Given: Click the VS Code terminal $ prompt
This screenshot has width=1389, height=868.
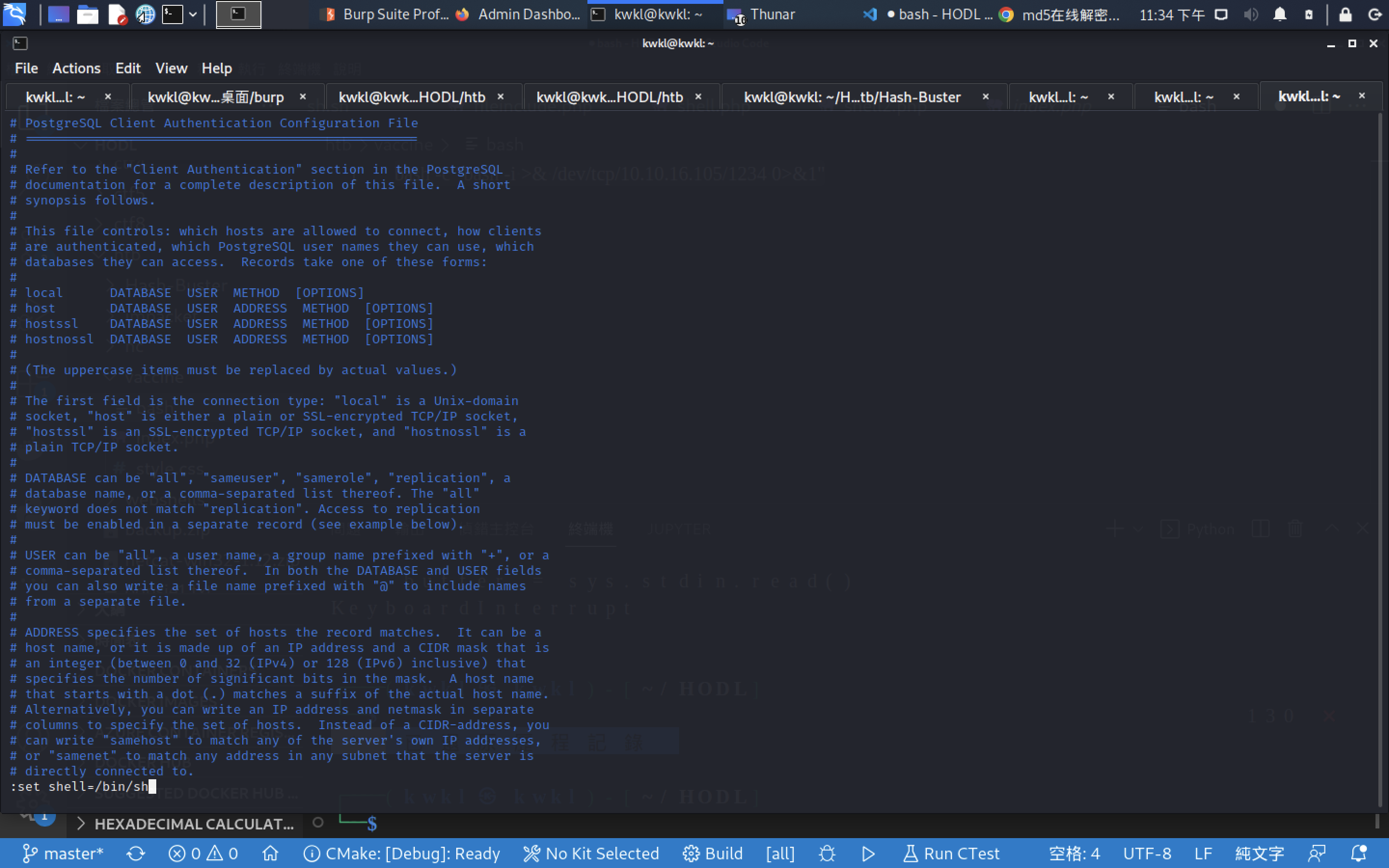Looking at the screenshot, I should pyautogui.click(x=372, y=825).
